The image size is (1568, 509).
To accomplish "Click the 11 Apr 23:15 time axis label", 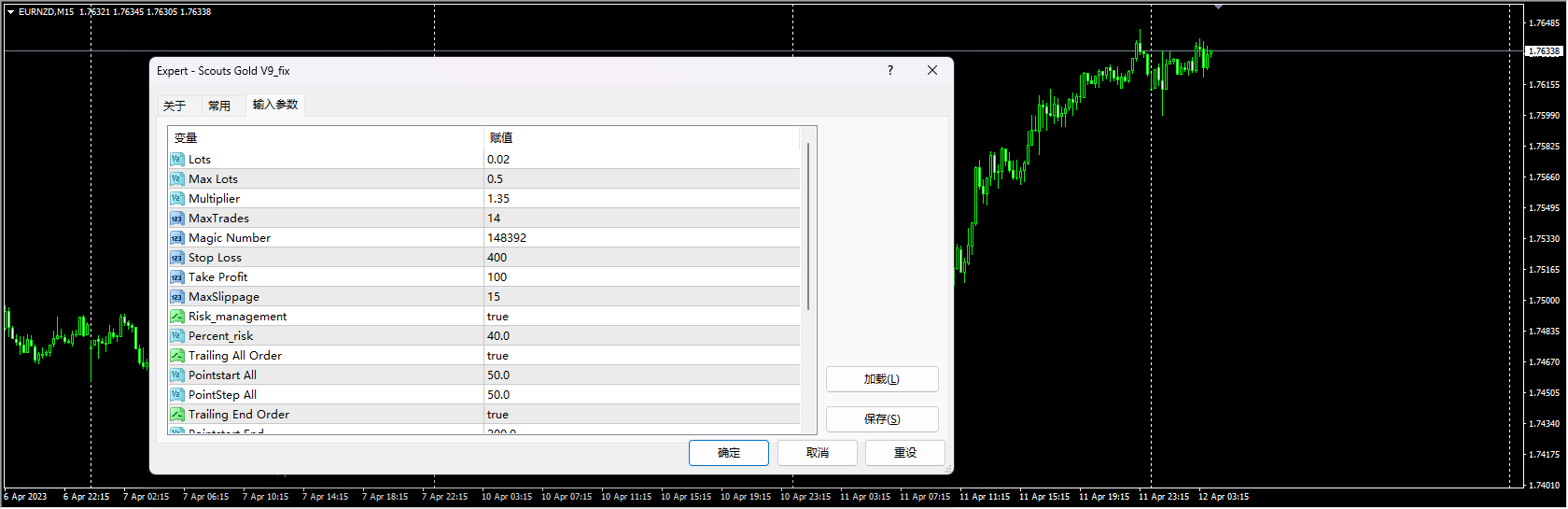I will pos(1164,497).
